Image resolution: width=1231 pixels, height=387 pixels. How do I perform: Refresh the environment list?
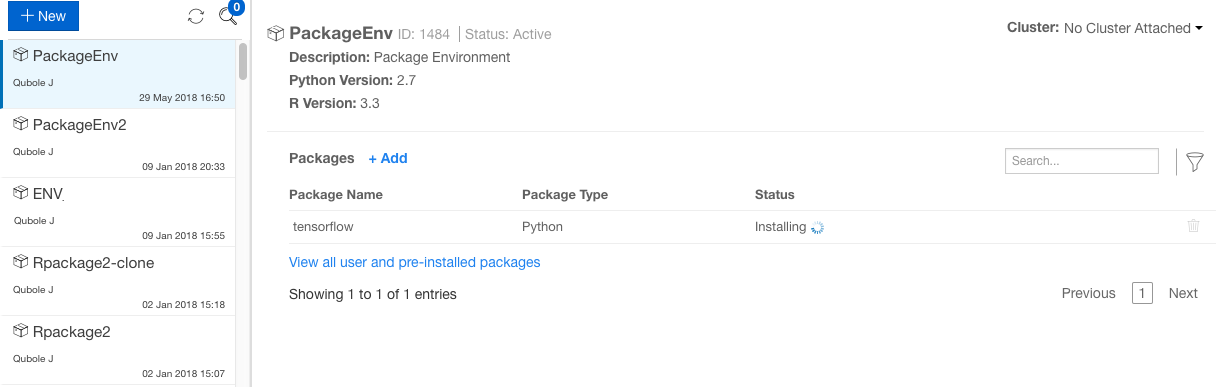196,16
